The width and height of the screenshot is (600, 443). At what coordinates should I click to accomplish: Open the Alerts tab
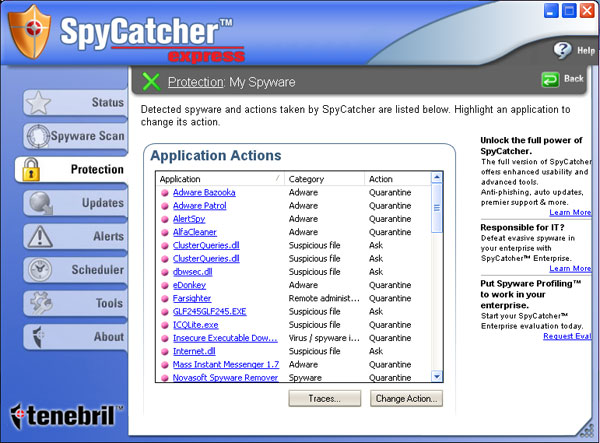75,236
